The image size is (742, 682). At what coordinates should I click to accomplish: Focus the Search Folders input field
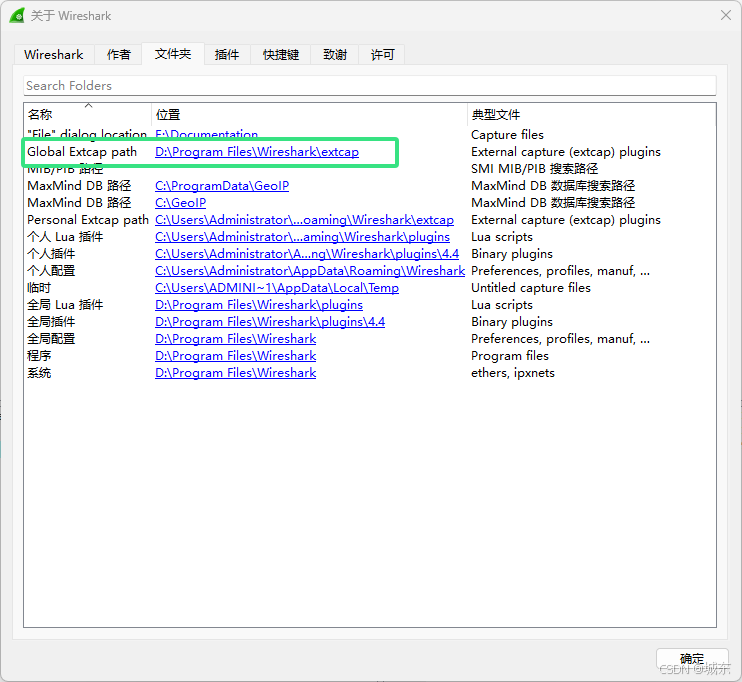370,86
